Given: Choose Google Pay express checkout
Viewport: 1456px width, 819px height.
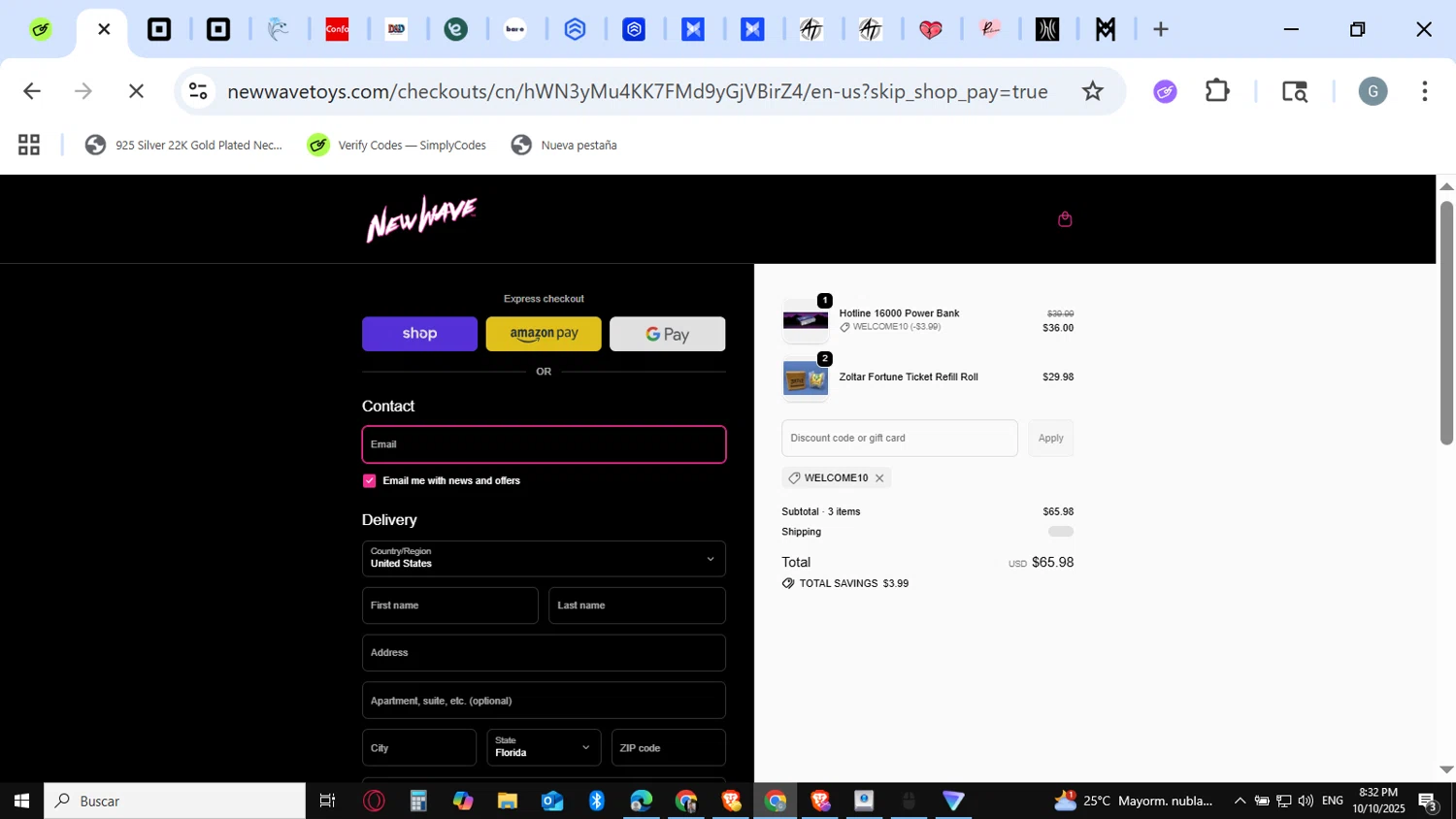Looking at the screenshot, I should click(x=667, y=334).
